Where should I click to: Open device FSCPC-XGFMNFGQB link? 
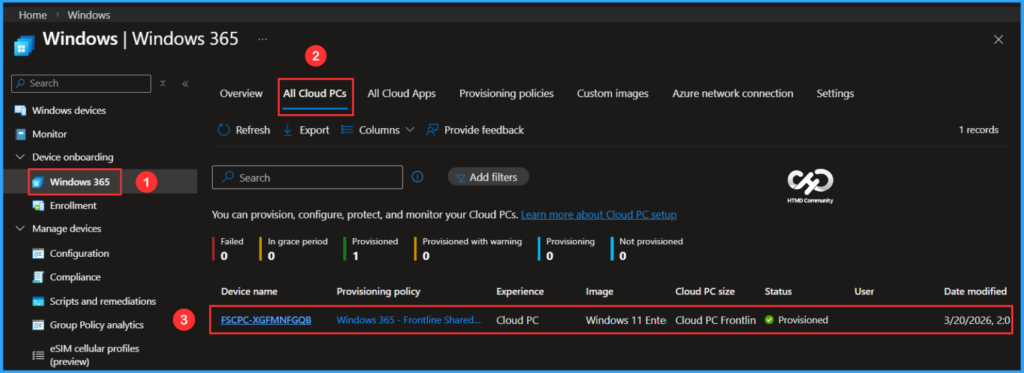tap(266, 320)
